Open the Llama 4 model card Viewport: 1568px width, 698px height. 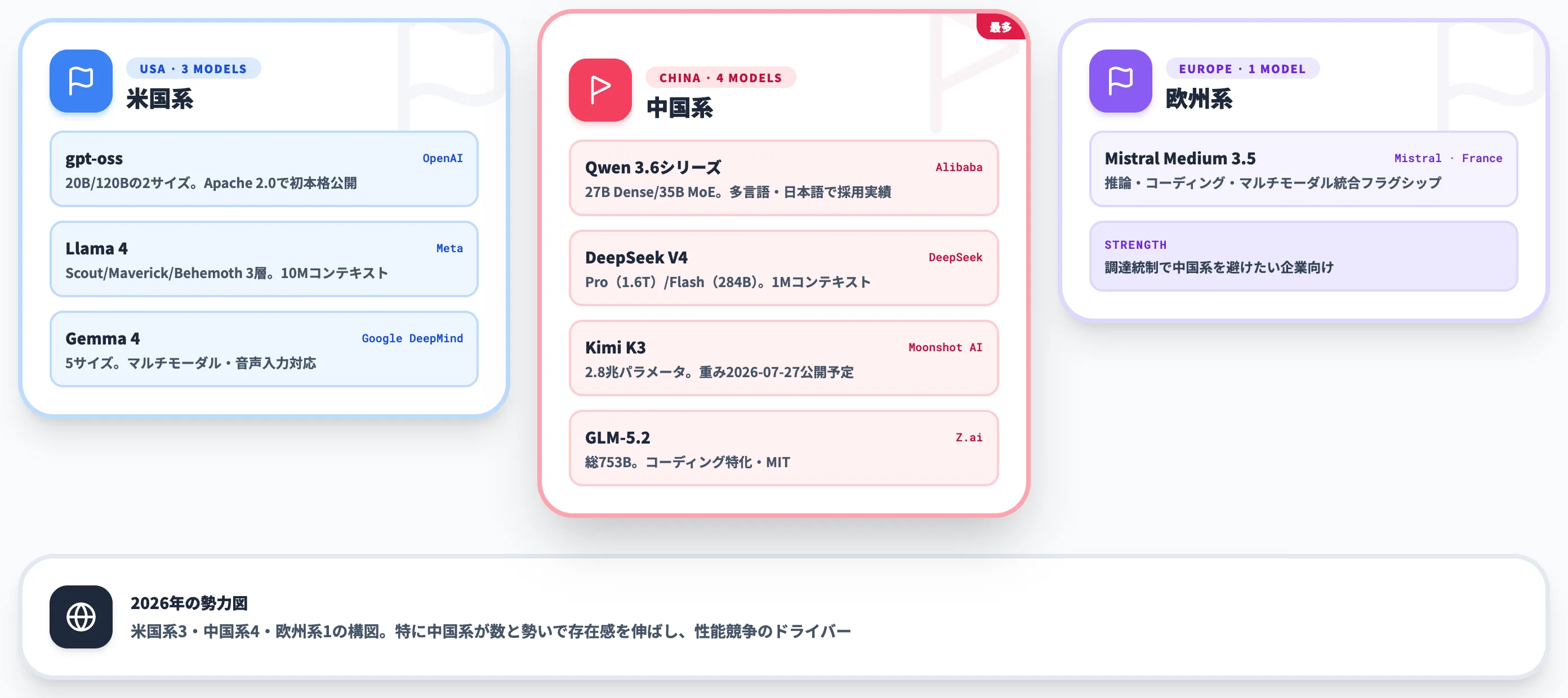264,259
